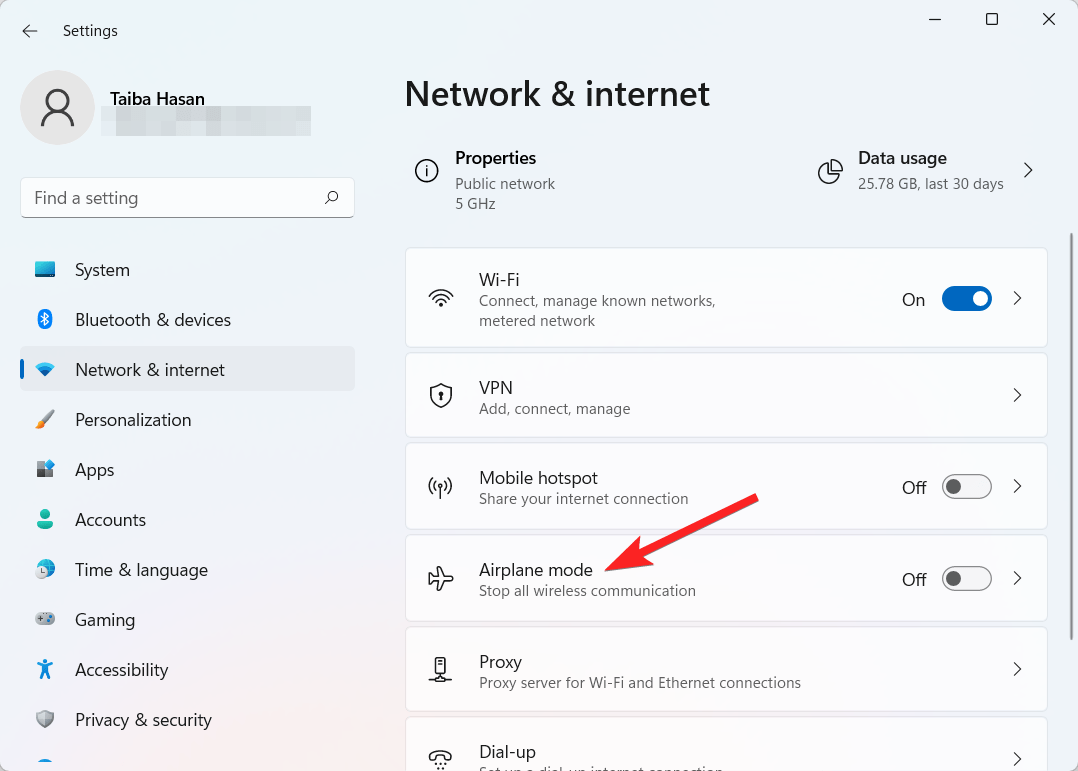Click the Personalization paintbrush icon
This screenshot has width=1078, height=771.
[45, 420]
